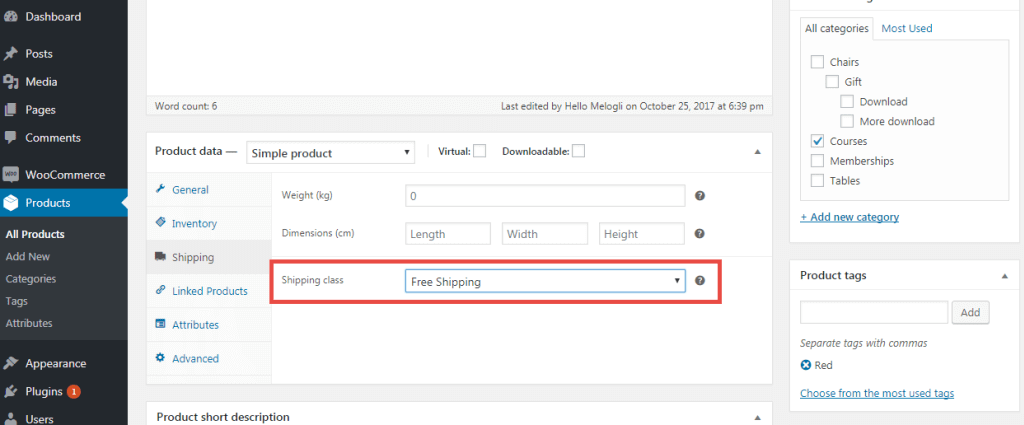Image resolution: width=1024 pixels, height=425 pixels.
Task: Click the Add new category link
Action: [x=849, y=217]
